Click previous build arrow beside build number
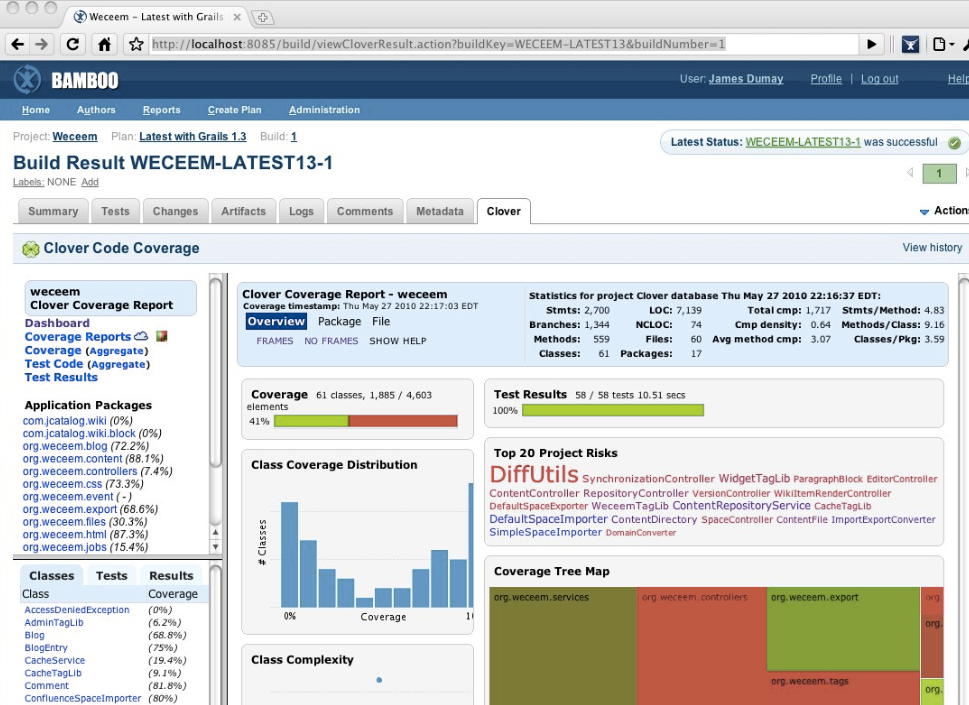 pyautogui.click(x=910, y=173)
